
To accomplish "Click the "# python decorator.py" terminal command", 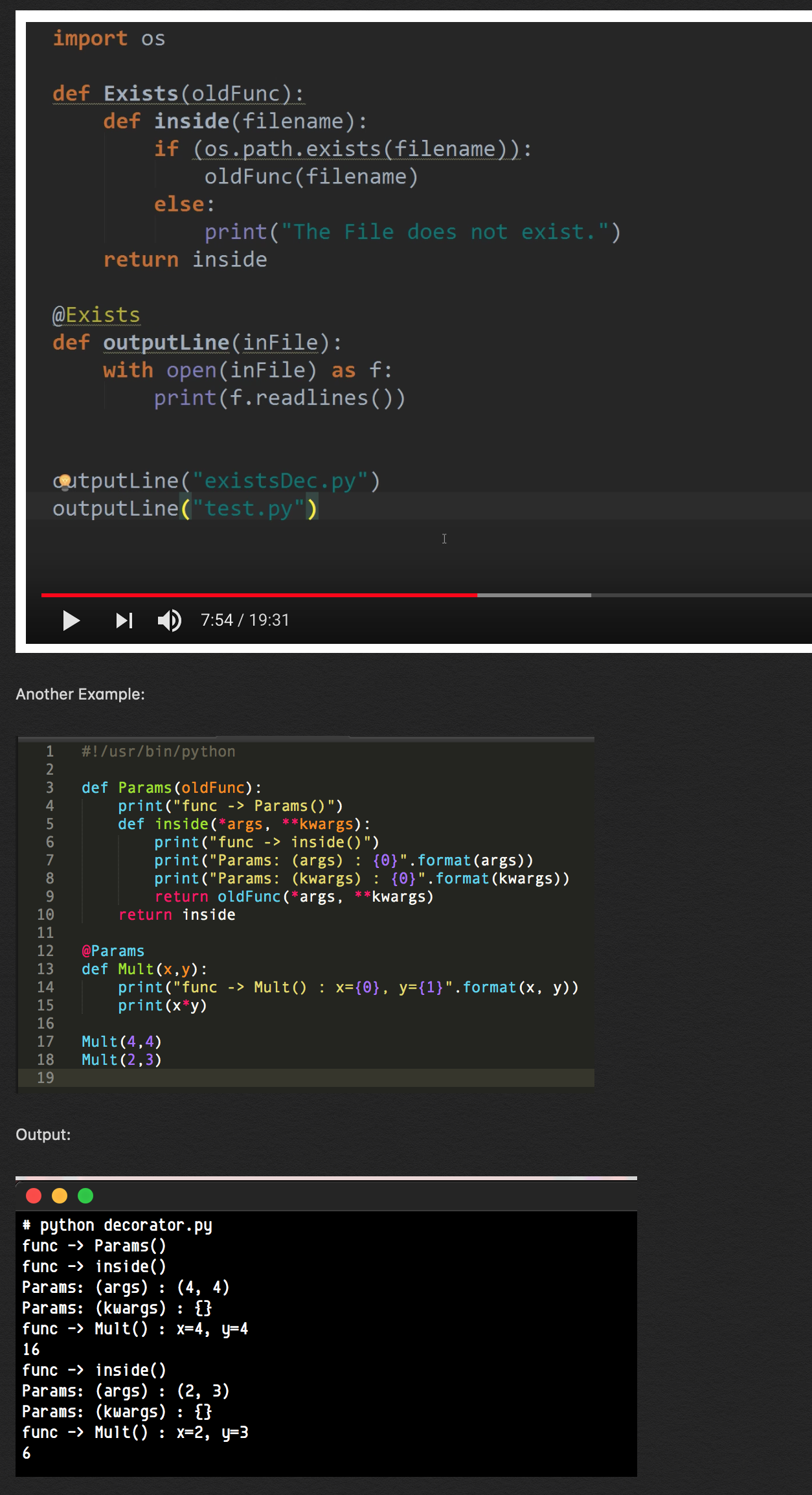I will (x=117, y=1226).
